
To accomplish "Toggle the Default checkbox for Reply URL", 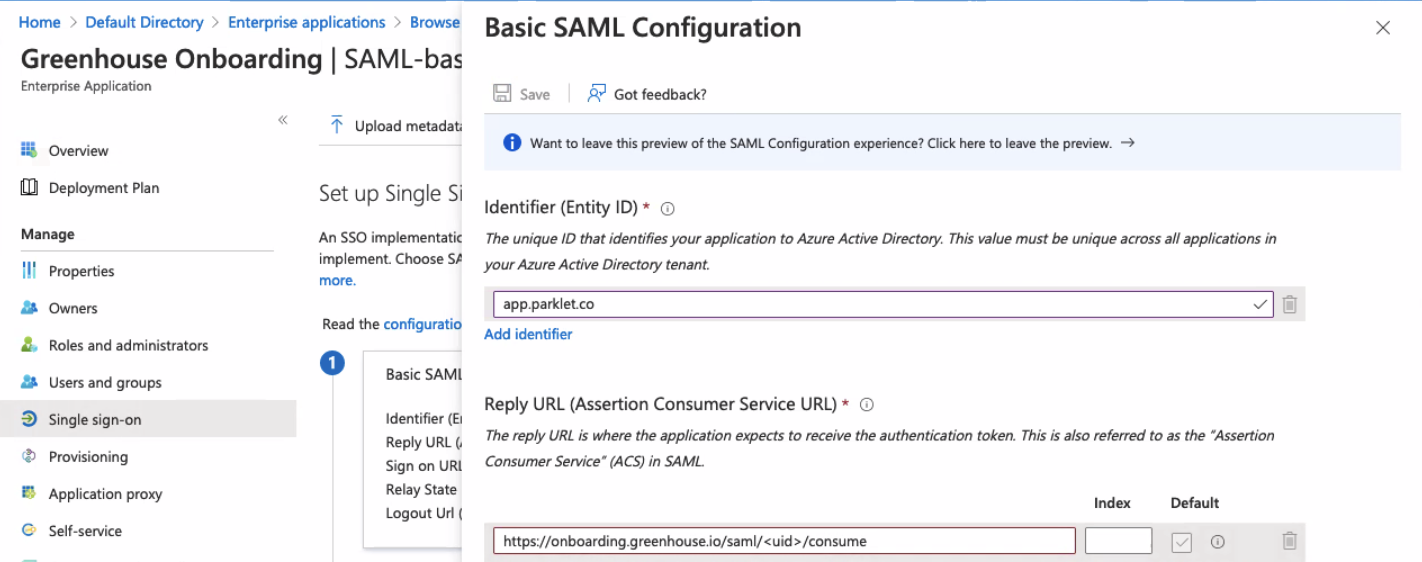I will [x=1182, y=542].
